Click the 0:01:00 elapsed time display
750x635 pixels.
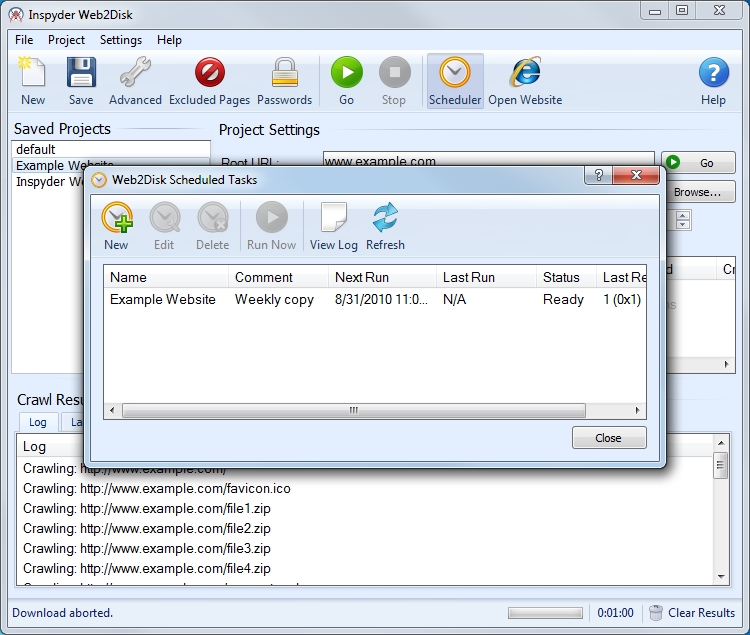pyautogui.click(x=615, y=613)
